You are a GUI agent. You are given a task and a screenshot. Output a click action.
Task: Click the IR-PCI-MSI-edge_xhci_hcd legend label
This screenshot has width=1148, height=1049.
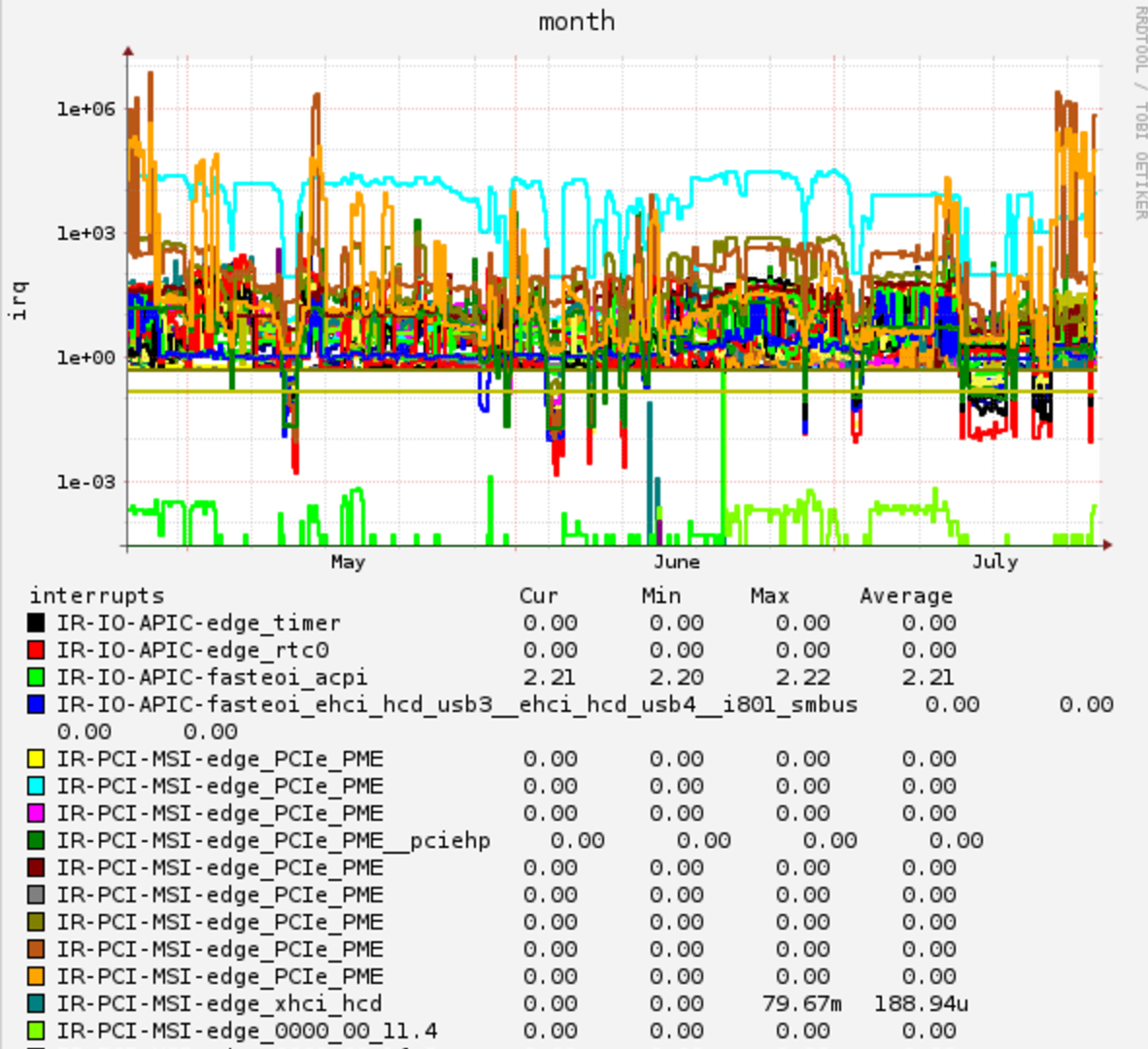[x=219, y=1003]
